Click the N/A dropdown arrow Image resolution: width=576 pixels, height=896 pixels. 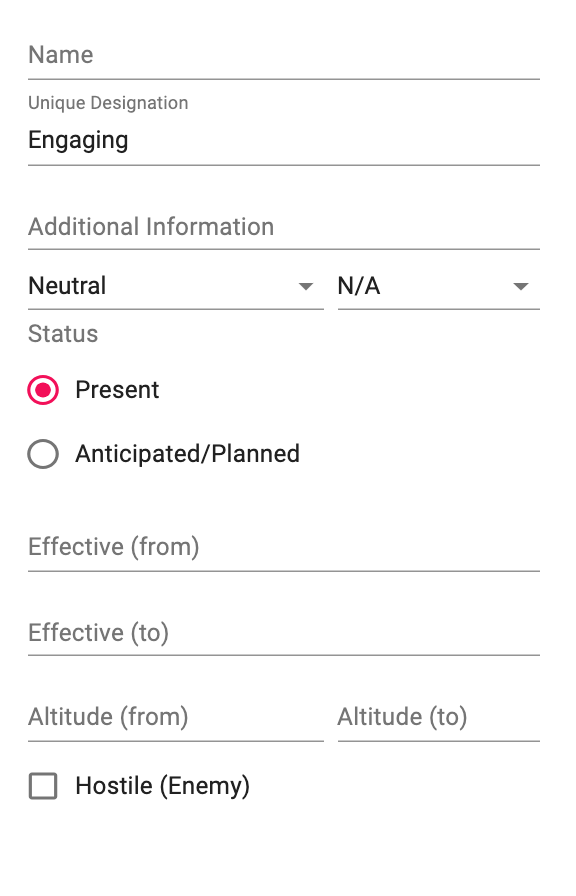pyautogui.click(x=521, y=286)
